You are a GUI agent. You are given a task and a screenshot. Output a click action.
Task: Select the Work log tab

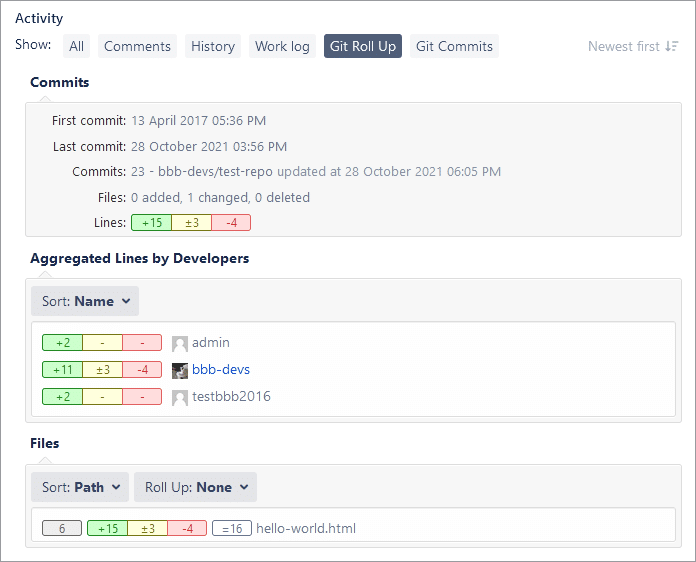point(283,46)
